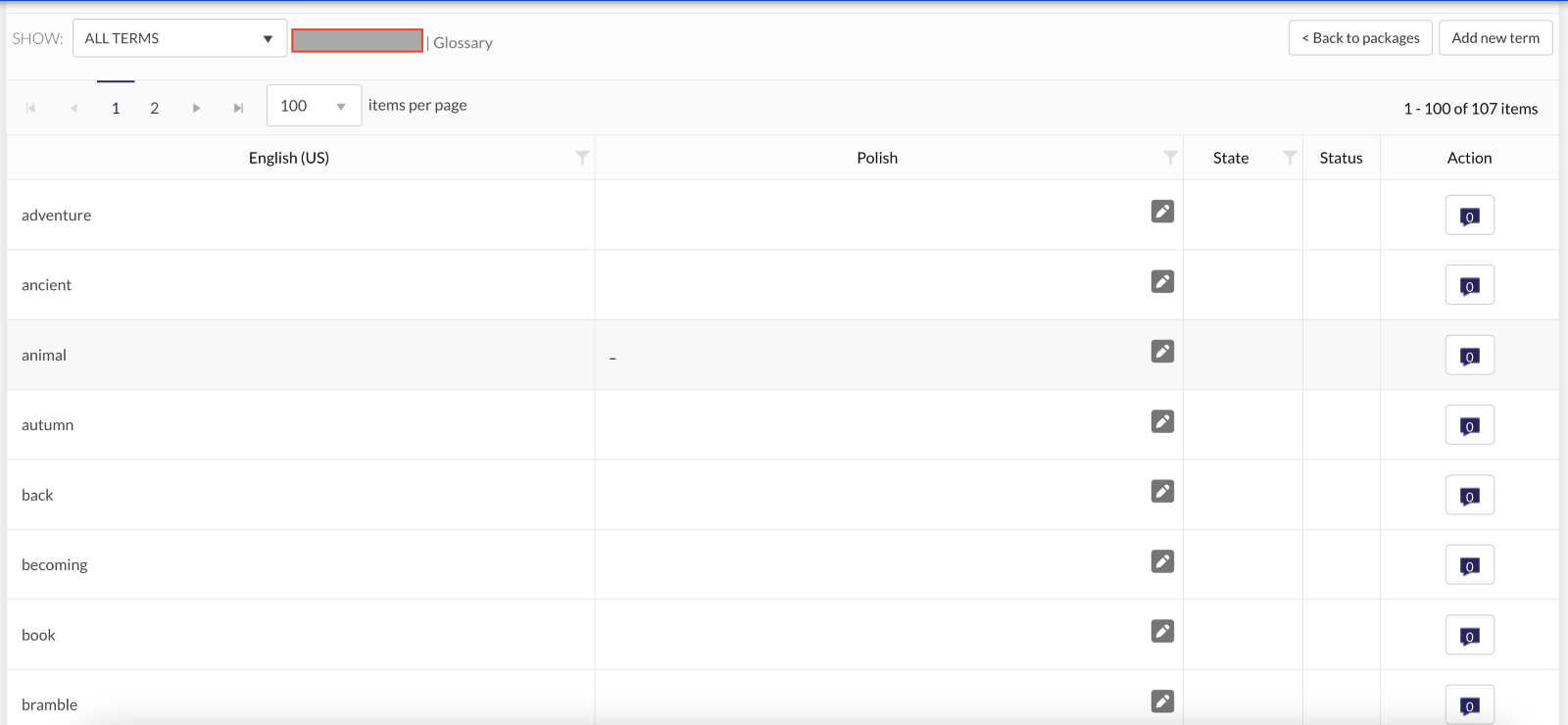Edit Polish translation for back

coord(1162,492)
